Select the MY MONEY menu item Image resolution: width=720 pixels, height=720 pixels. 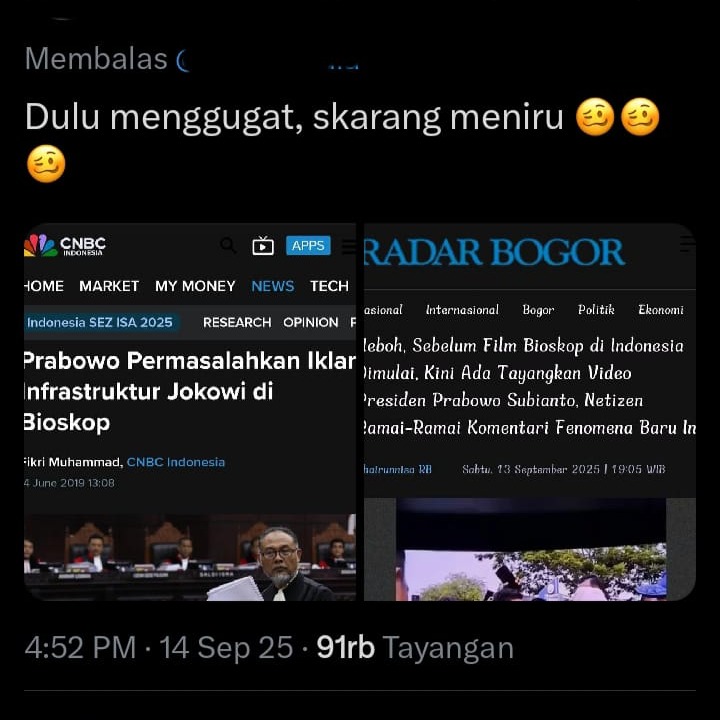[195, 286]
